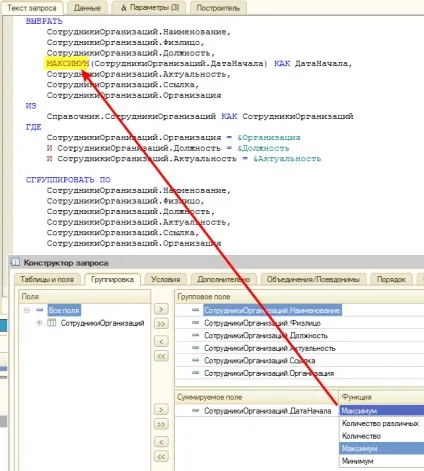This screenshot has width=424, height=471.
Task: Choose Минимум from function list
Action: tap(381, 461)
